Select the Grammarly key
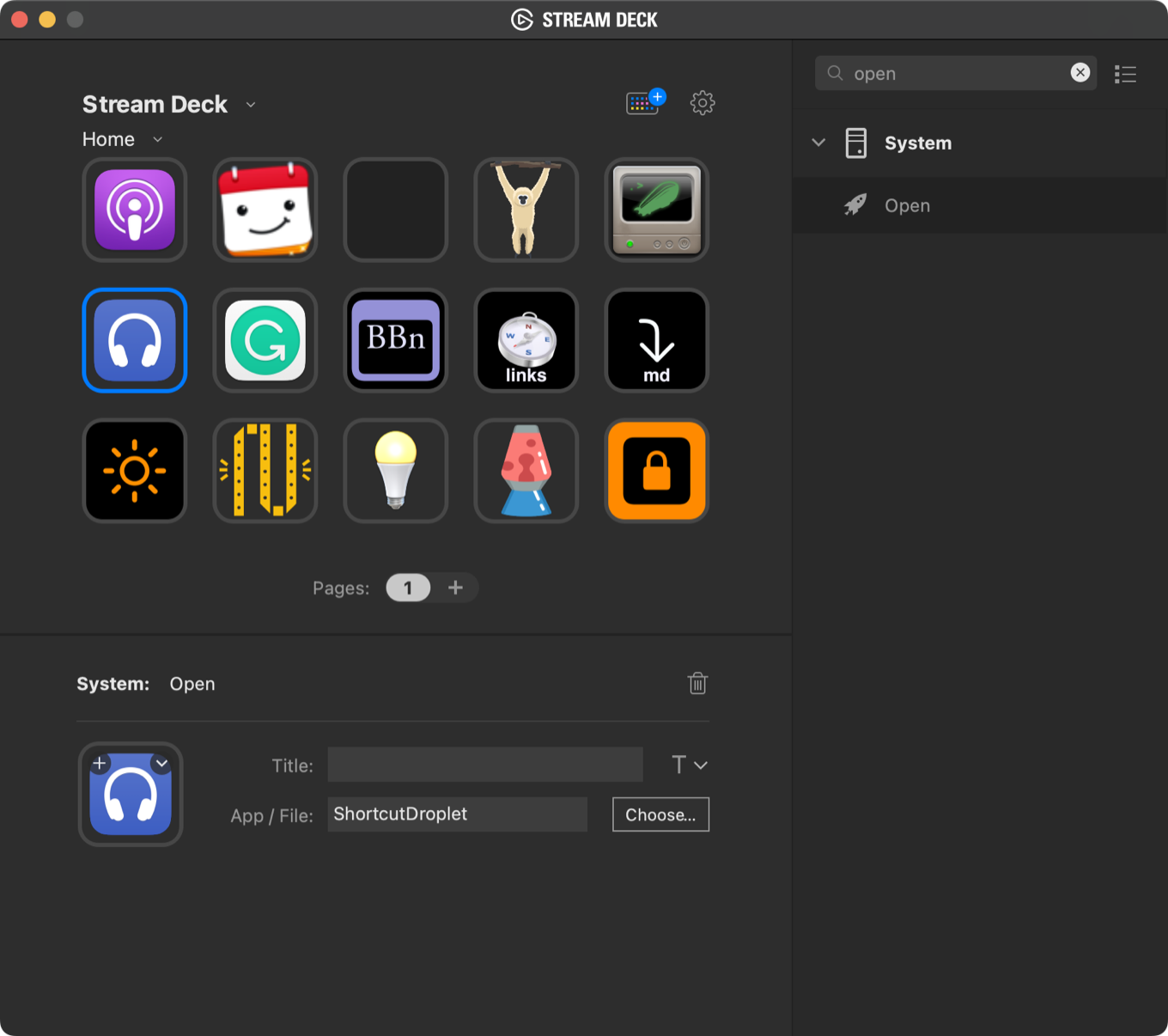This screenshot has width=1168, height=1036. pos(265,340)
